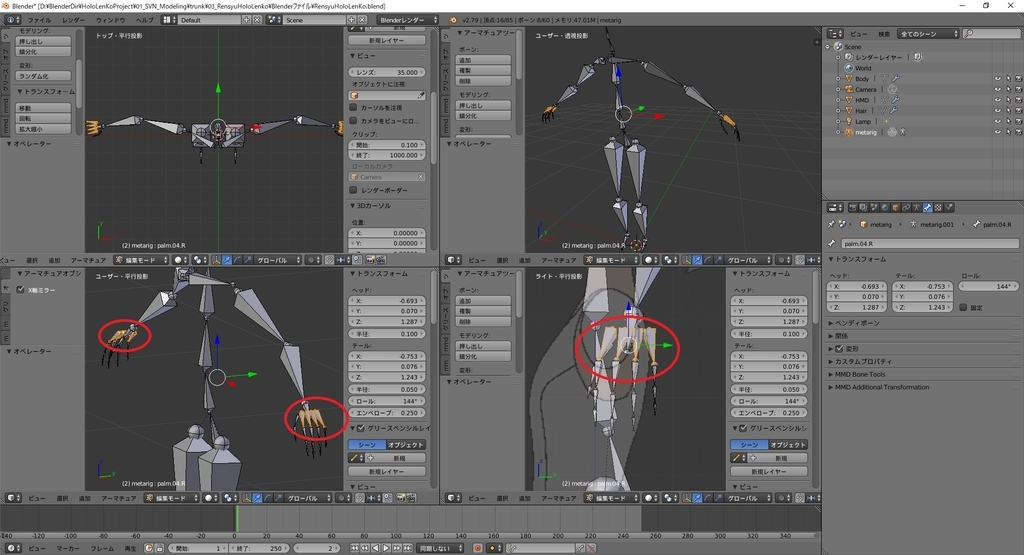Click 複製 bone button in top-right viewport panel
The width and height of the screenshot is (1024, 555).
483,71
